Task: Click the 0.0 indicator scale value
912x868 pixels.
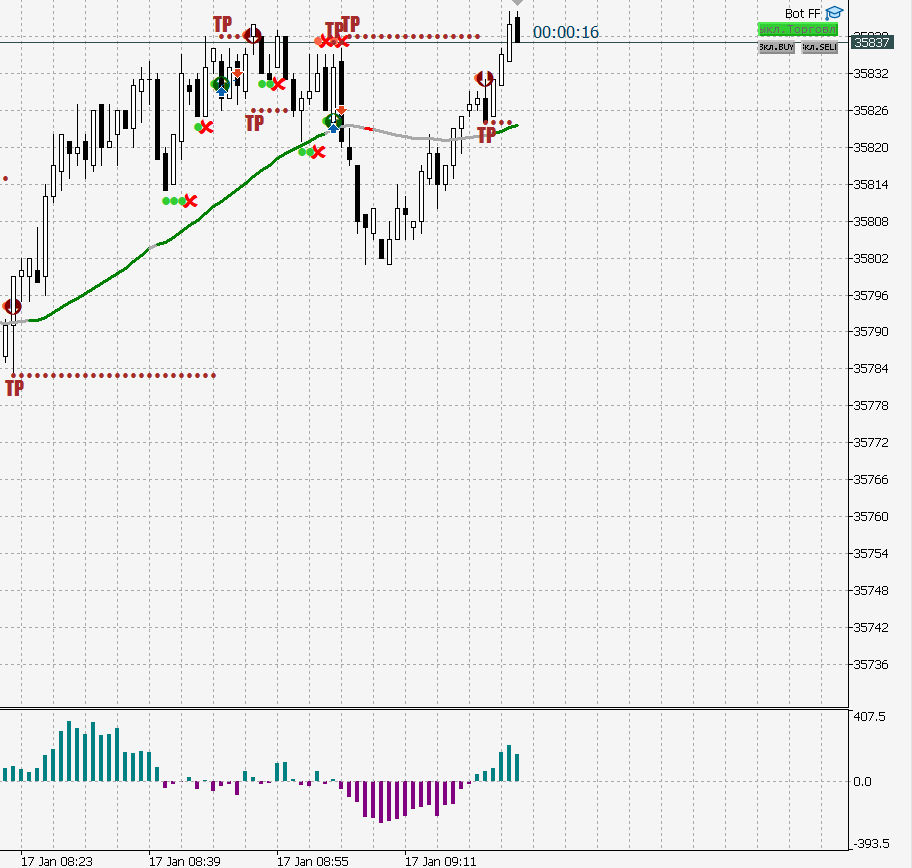Action: [x=862, y=782]
